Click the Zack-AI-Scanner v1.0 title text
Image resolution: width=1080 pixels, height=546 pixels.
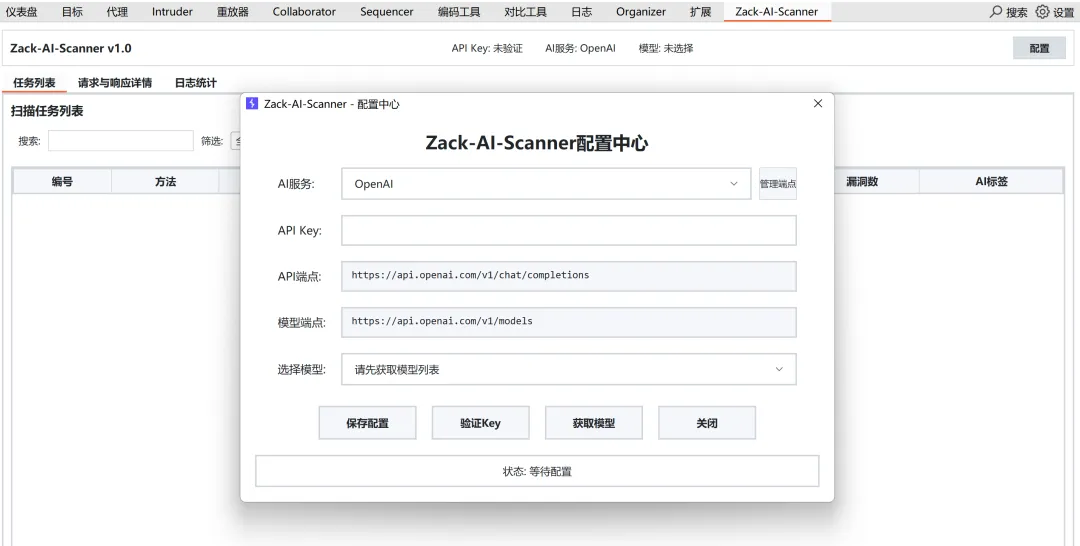70,48
